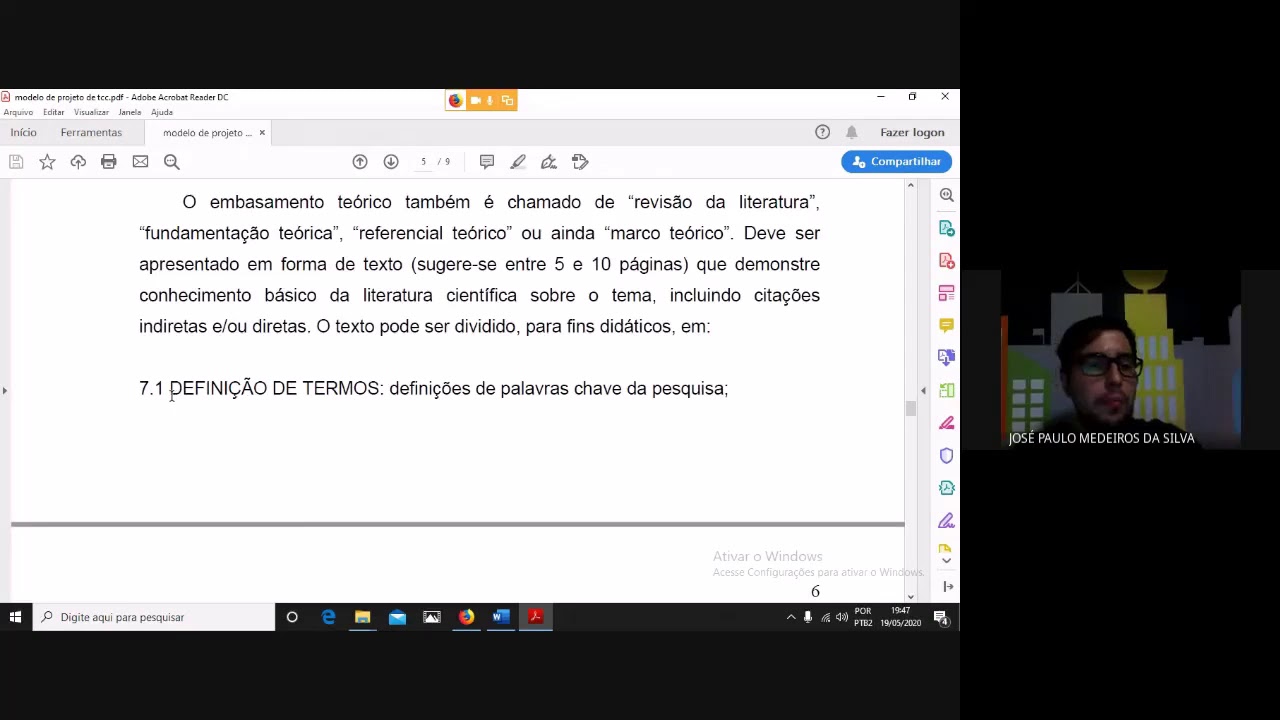Open Mail app from taskbar
The height and width of the screenshot is (720, 1280).
[x=397, y=617]
